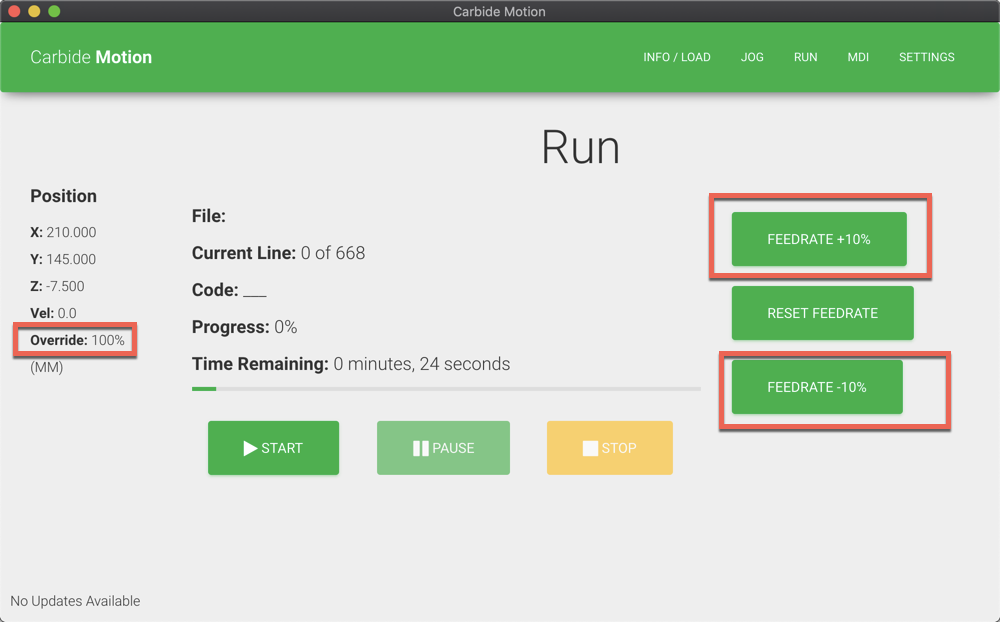Screen dimensions: 1000x622
Task: Minimize the Carbide Motion window
Action: [x=34, y=11]
